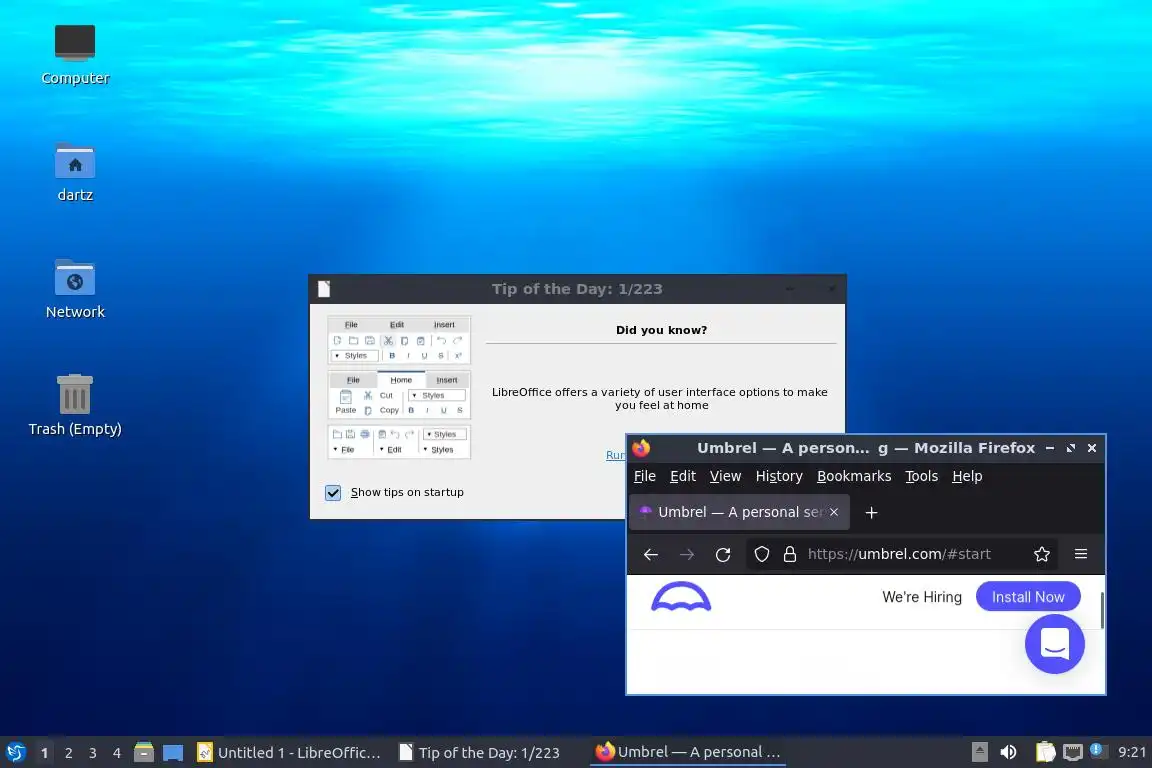Open the clipboard manager tray icon

coord(1045,752)
